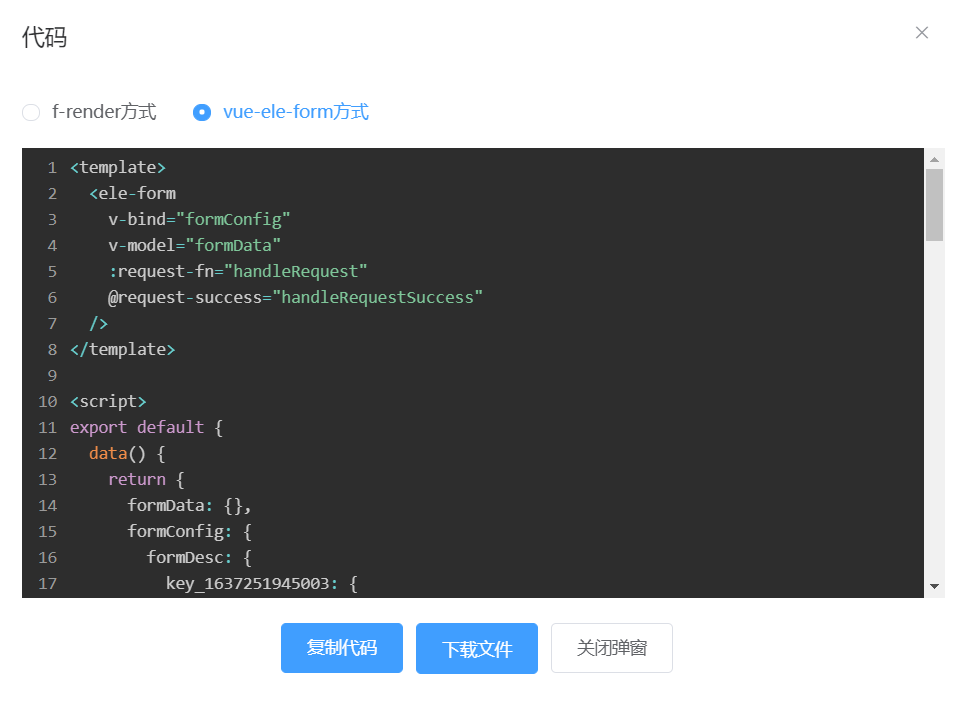Click the code scrollbar down arrow
Image resolution: width=954 pixels, height=710 pixels.
[935, 586]
